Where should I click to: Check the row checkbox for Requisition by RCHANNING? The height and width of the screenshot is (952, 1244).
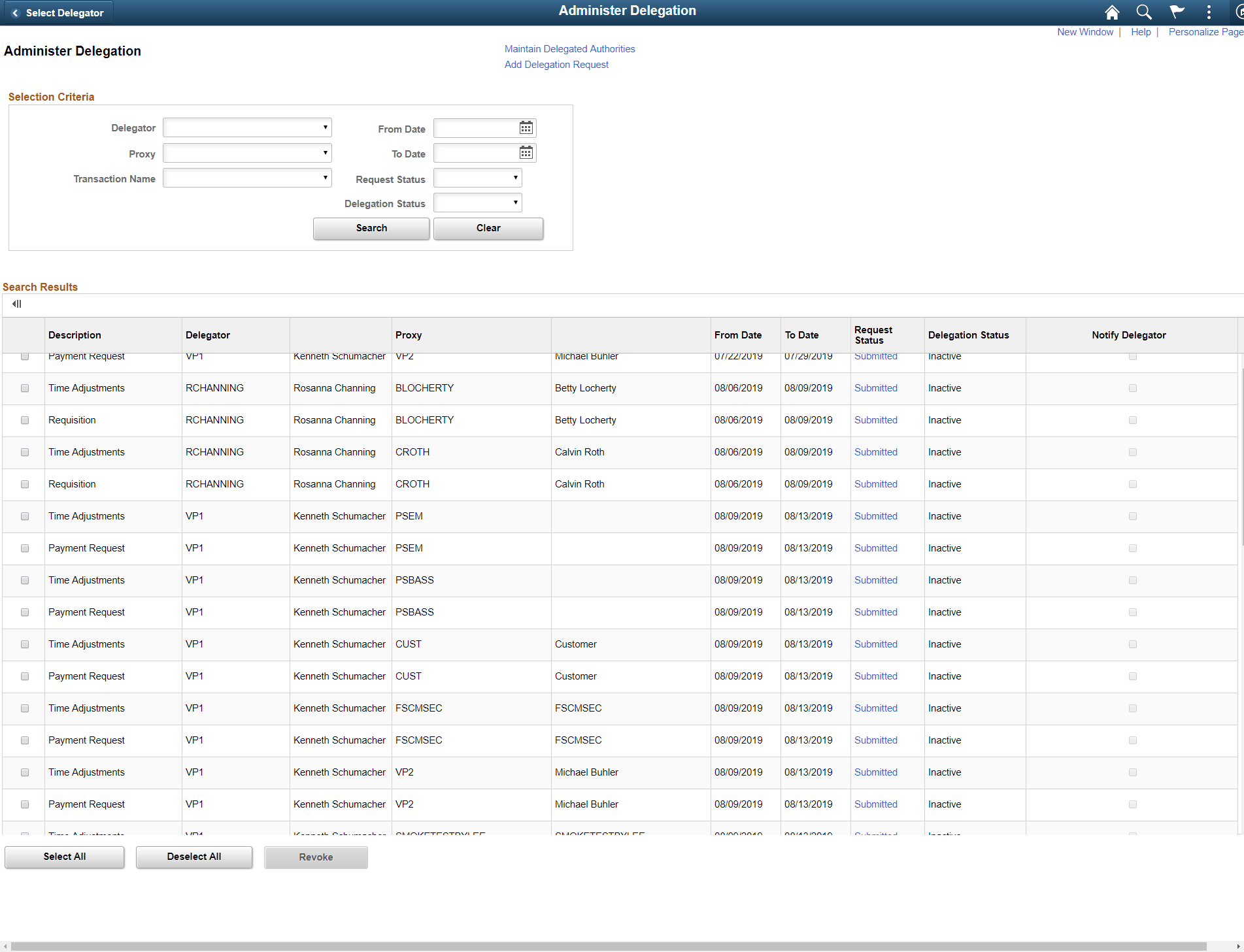[x=24, y=420]
